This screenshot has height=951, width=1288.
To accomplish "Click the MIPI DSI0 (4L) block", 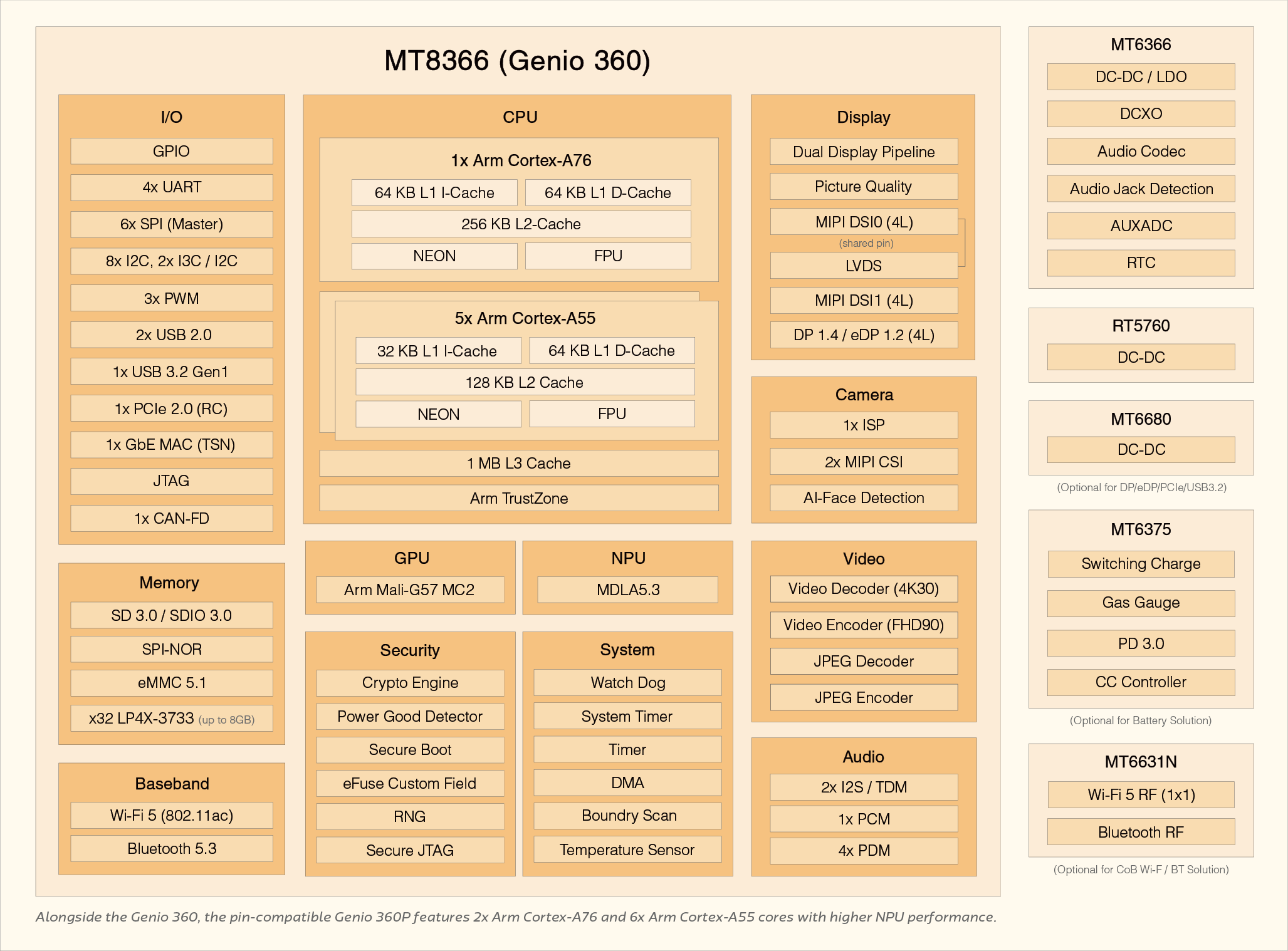I will [863, 222].
